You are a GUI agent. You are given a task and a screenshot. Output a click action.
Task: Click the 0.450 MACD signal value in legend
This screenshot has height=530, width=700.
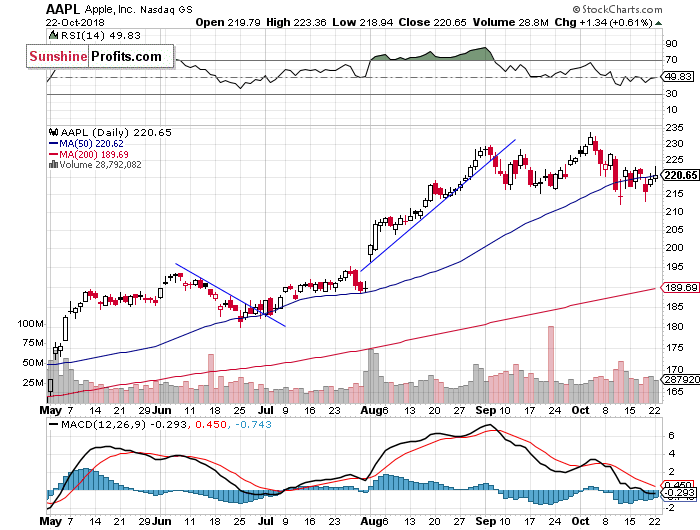click(x=211, y=424)
